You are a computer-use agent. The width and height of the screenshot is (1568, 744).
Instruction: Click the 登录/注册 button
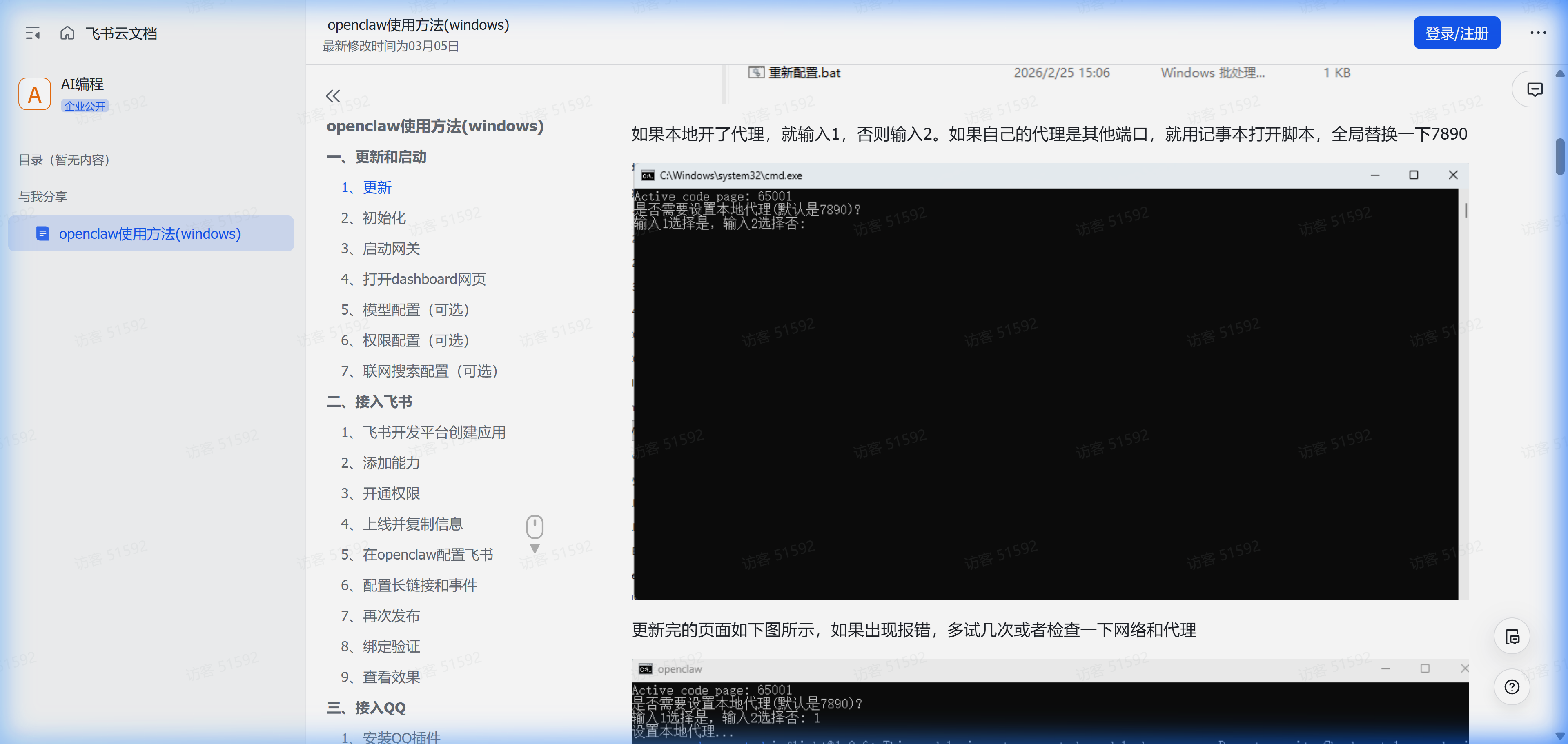[1456, 32]
